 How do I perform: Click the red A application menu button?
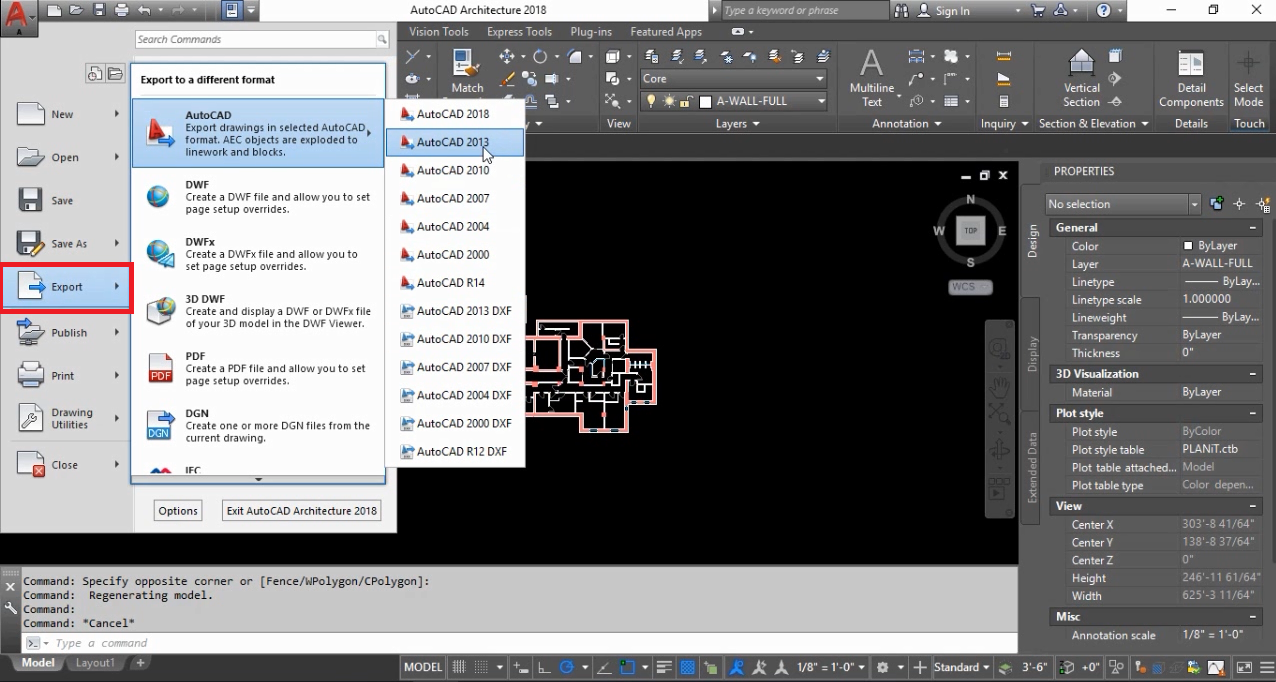click(x=19, y=18)
